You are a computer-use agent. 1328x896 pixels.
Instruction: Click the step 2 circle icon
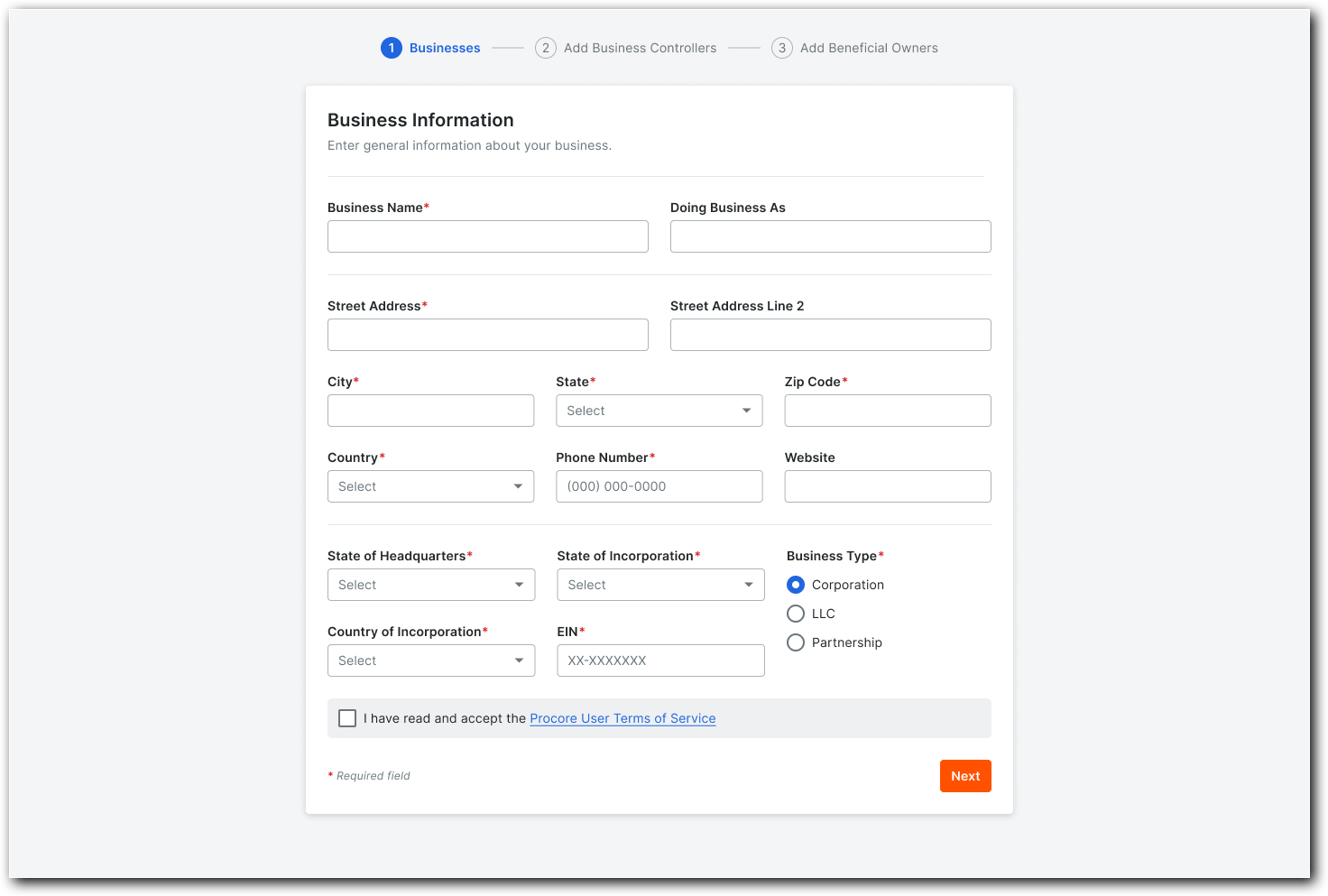546,48
